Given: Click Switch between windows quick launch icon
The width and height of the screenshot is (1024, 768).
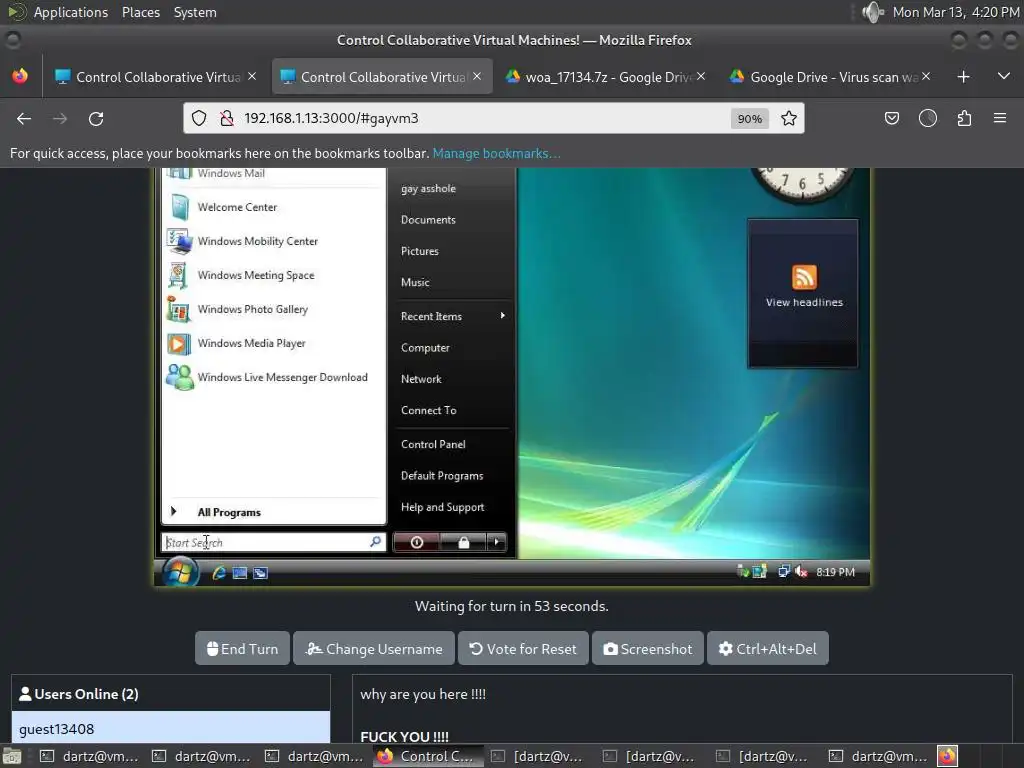Looking at the screenshot, I should [261, 573].
